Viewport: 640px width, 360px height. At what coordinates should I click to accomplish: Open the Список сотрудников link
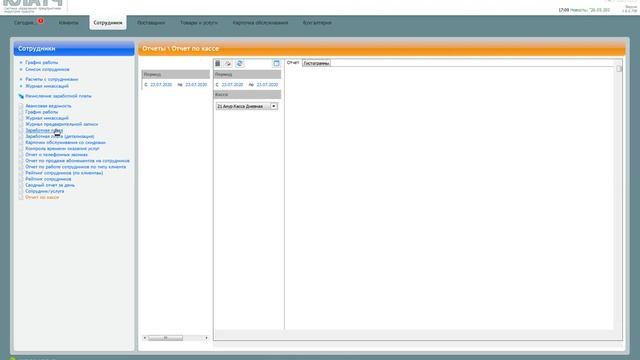[47, 70]
